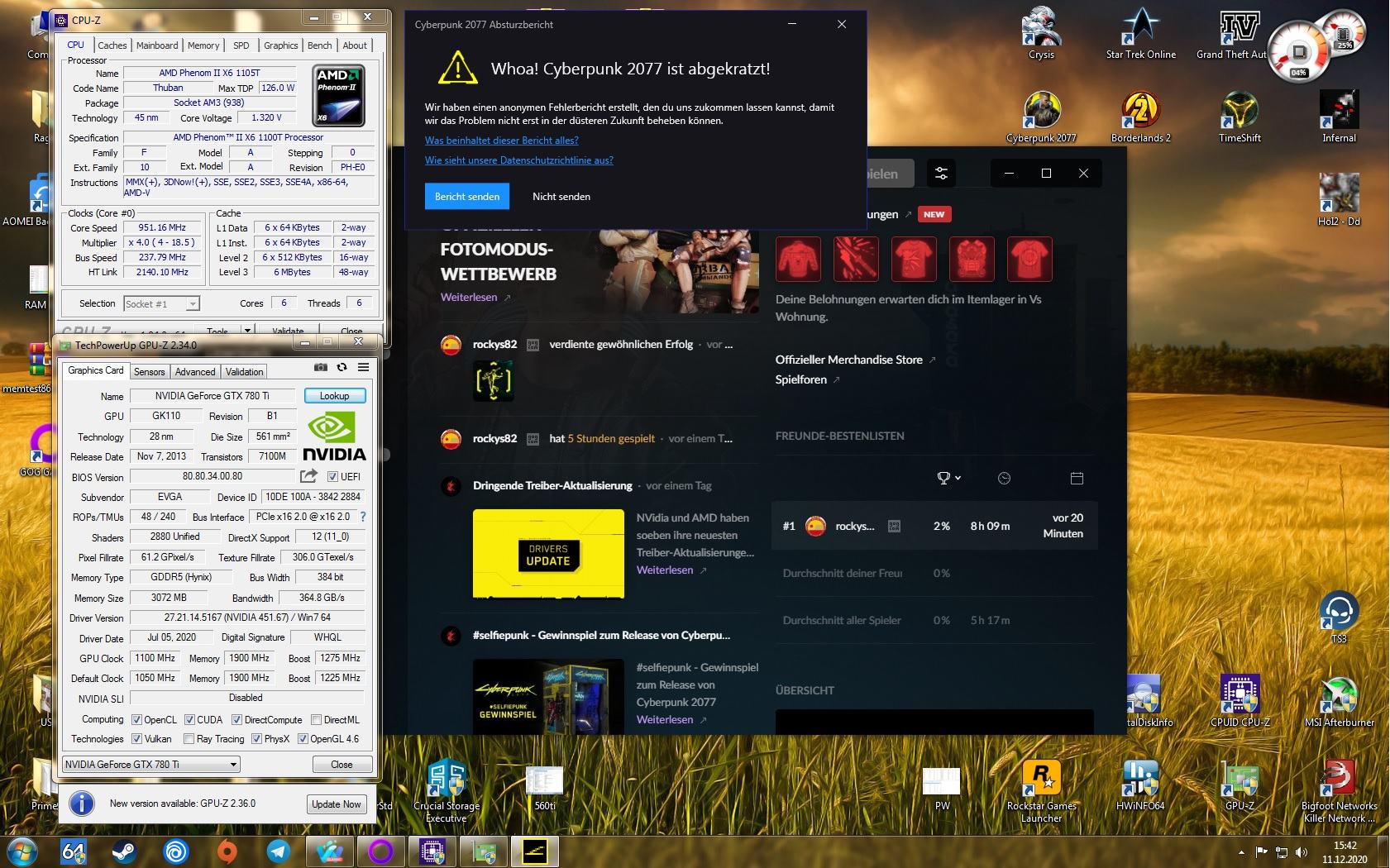Screen dimensions: 1390x868
Task: Switch to Caches tab in CPU-Z
Action: (112, 45)
